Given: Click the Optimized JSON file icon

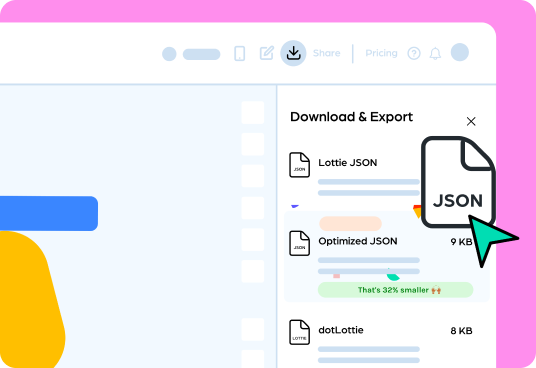Looking at the screenshot, I should [299, 243].
